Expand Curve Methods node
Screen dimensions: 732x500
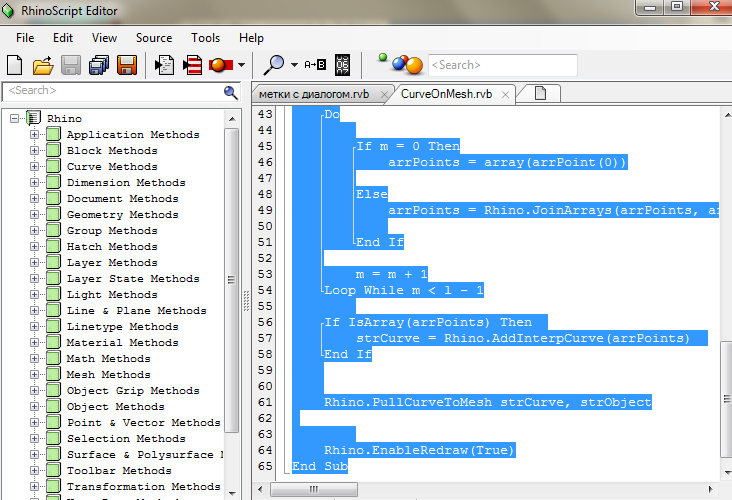click(34, 166)
